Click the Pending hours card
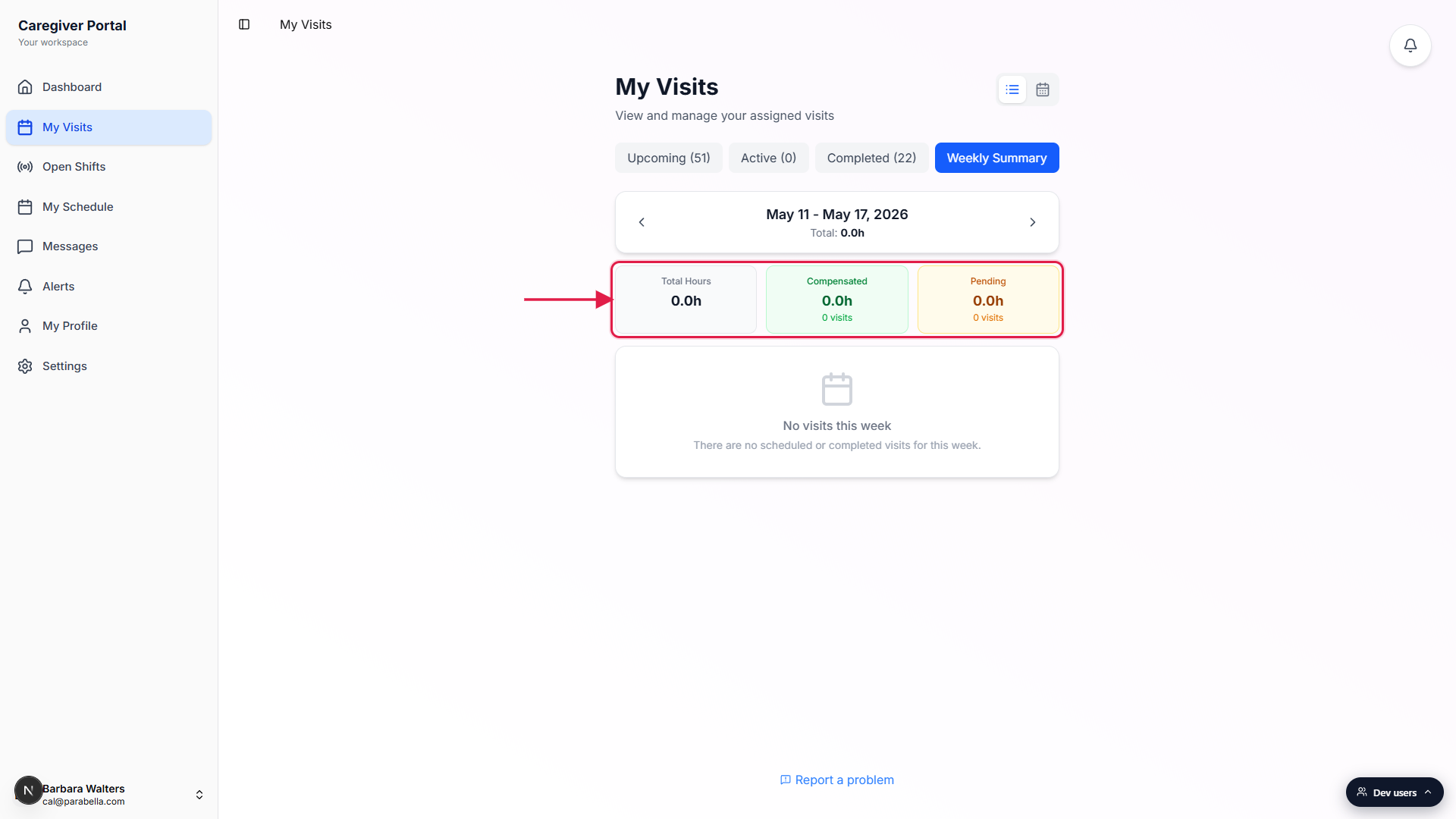 click(988, 300)
